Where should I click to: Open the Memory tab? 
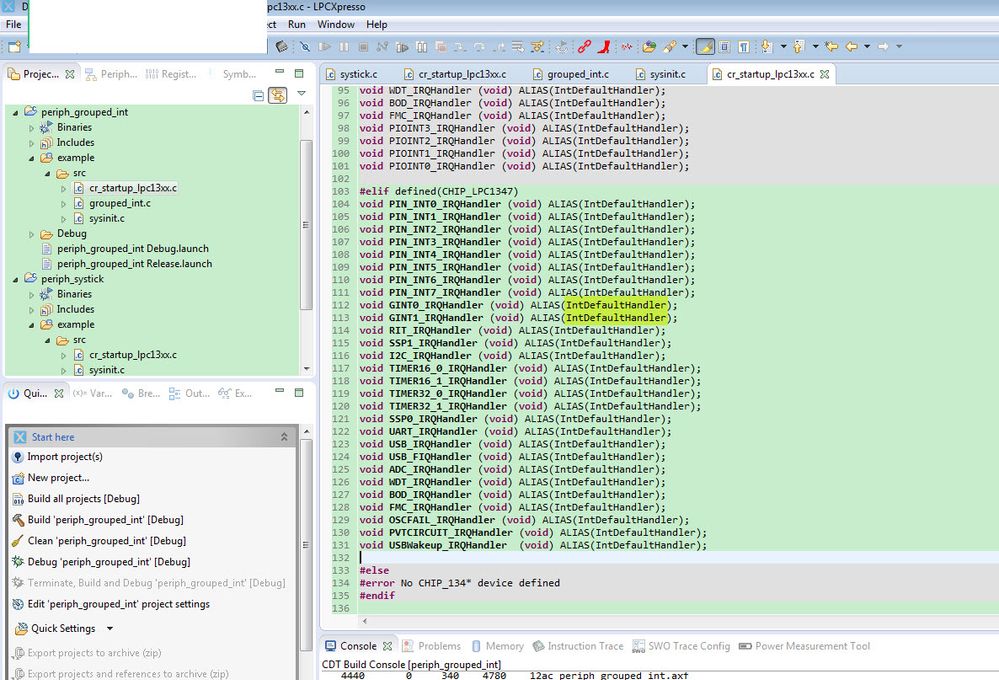point(497,646)
